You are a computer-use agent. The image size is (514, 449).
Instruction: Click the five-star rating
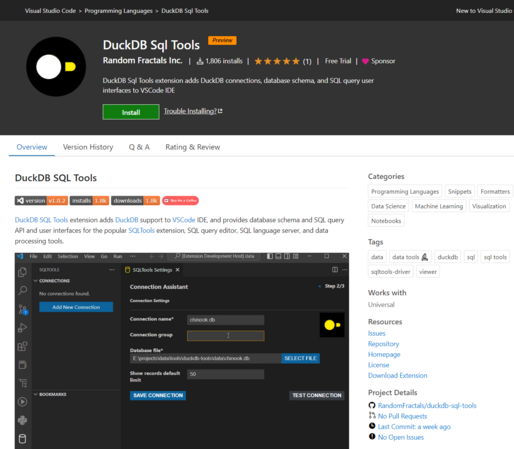pyautogui.click(x=277, y=61)
